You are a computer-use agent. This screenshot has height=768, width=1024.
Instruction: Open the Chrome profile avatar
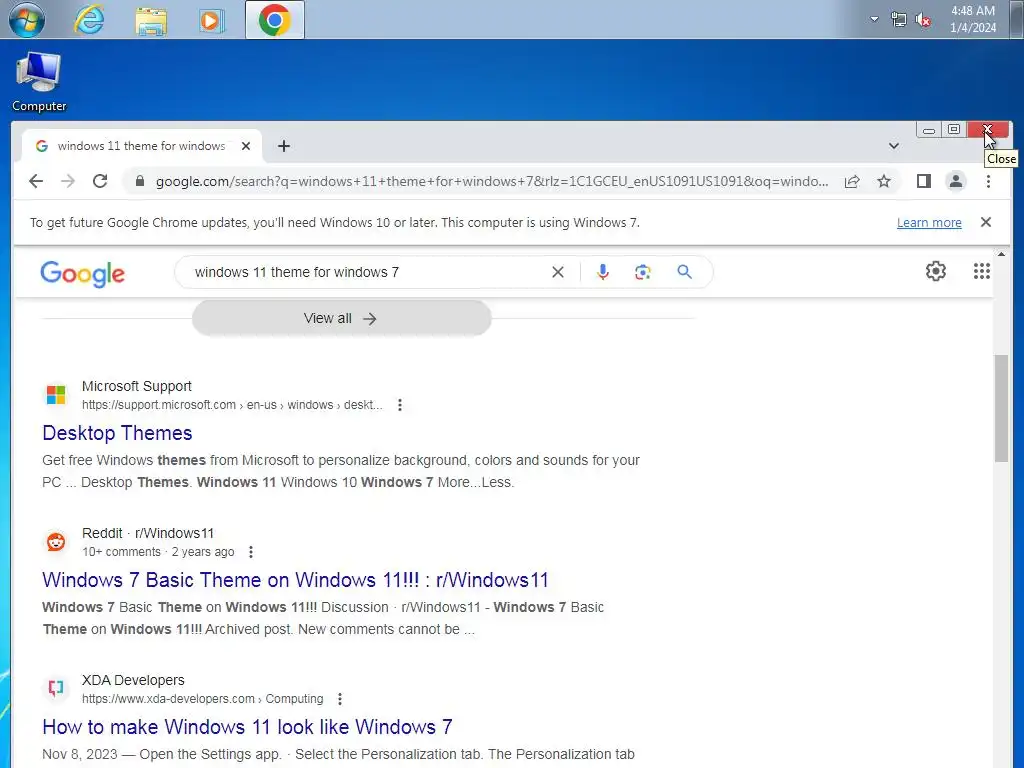(955, 182)
